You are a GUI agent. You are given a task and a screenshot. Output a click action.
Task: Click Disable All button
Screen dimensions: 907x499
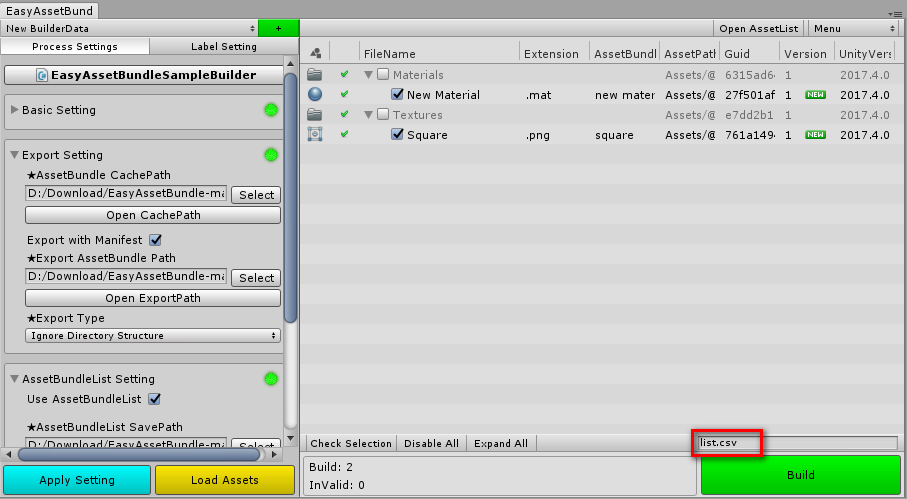[432, 443]
